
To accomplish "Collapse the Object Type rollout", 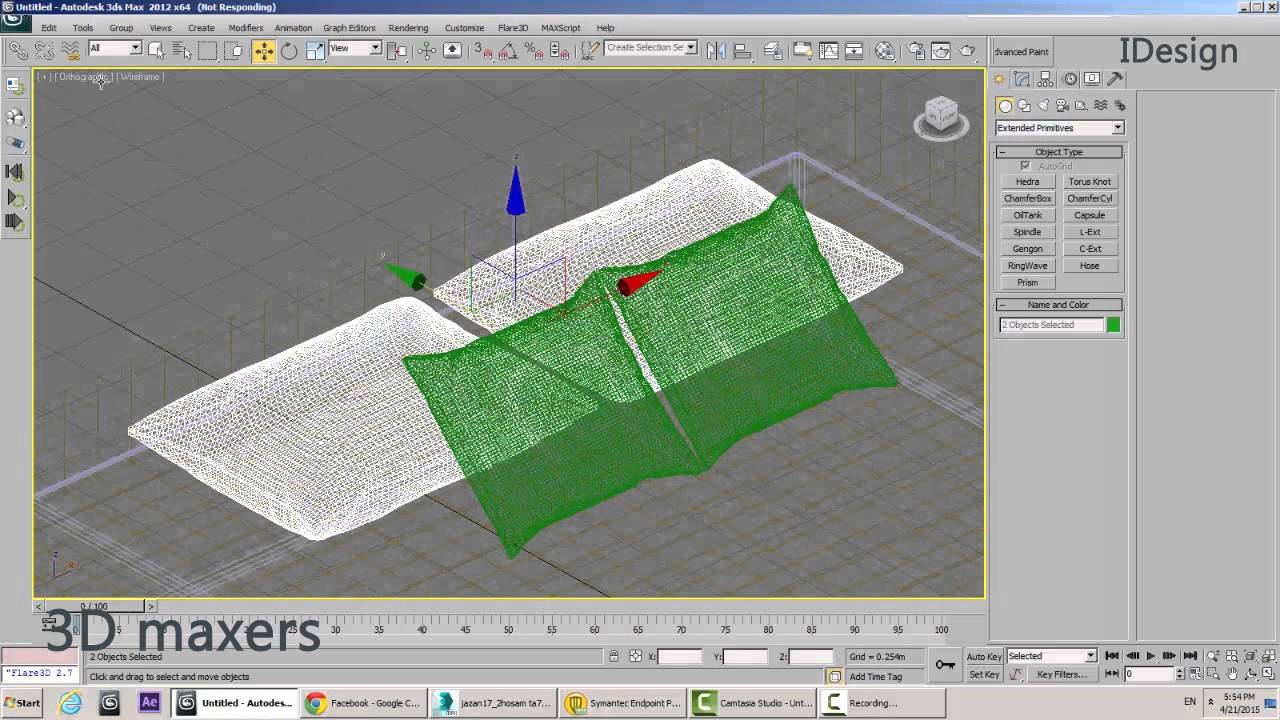I will (1059, 152).
